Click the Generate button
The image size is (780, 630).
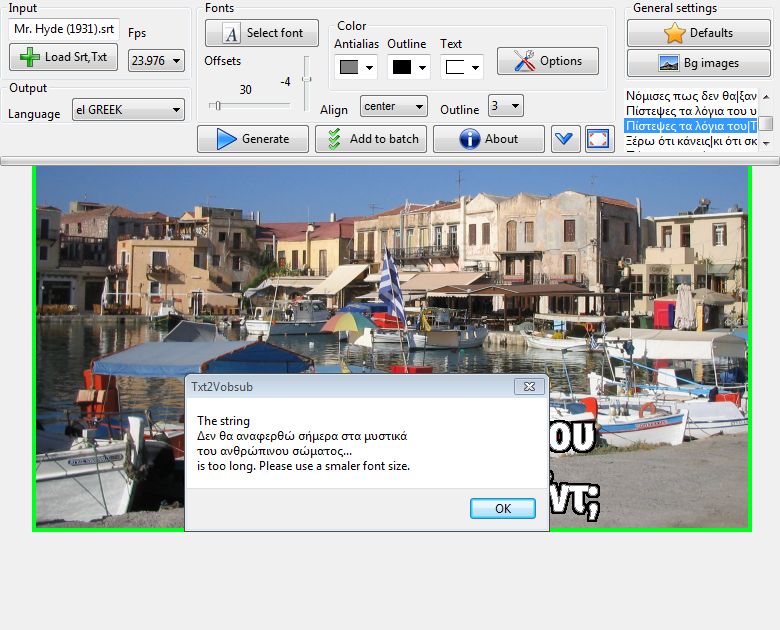pos(253,139)
